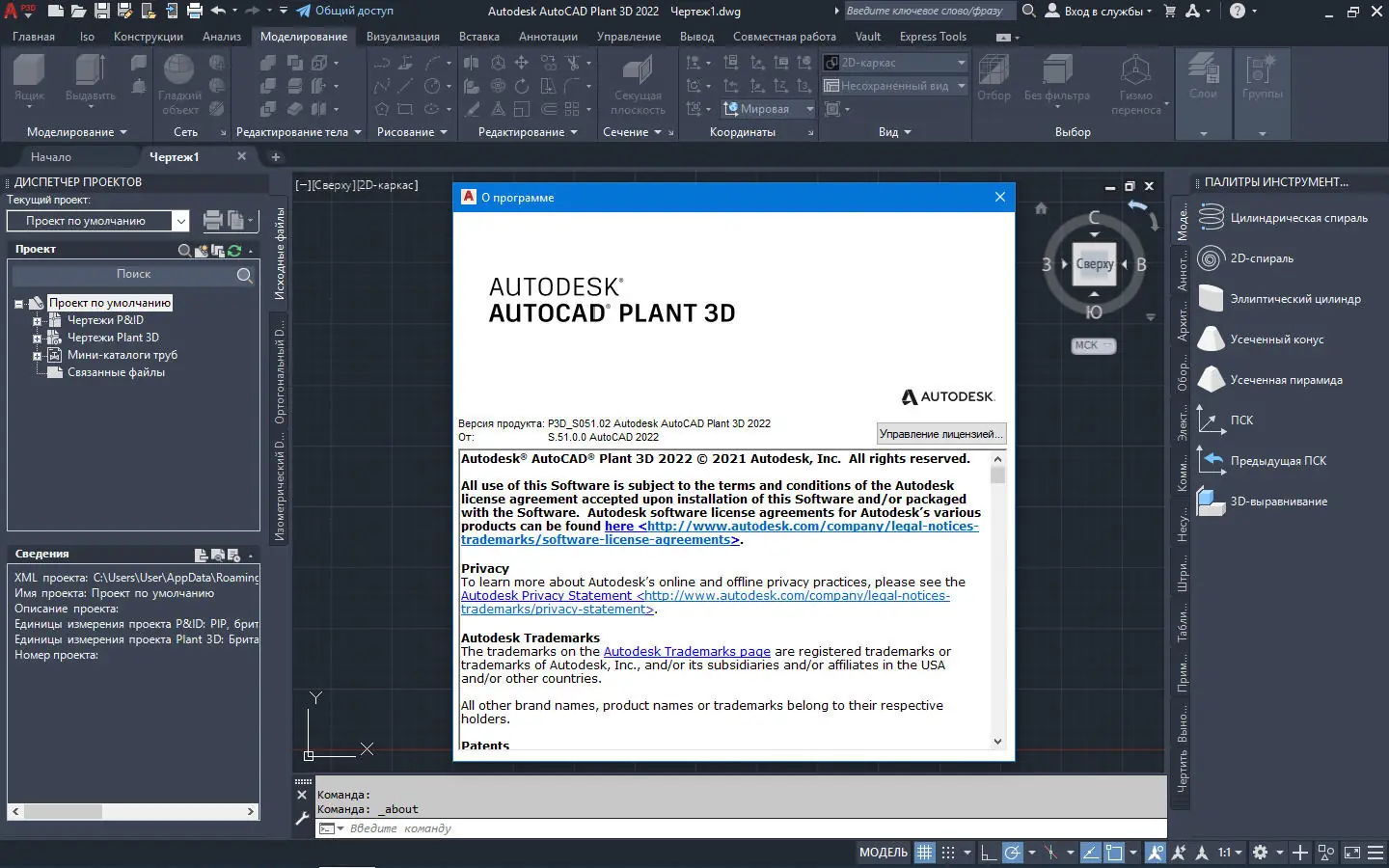Image resolution: width=1389 pixels, height=868 pixels.
Task: Switch to the Визуализация ribbon tab
Action: point(402,37)
